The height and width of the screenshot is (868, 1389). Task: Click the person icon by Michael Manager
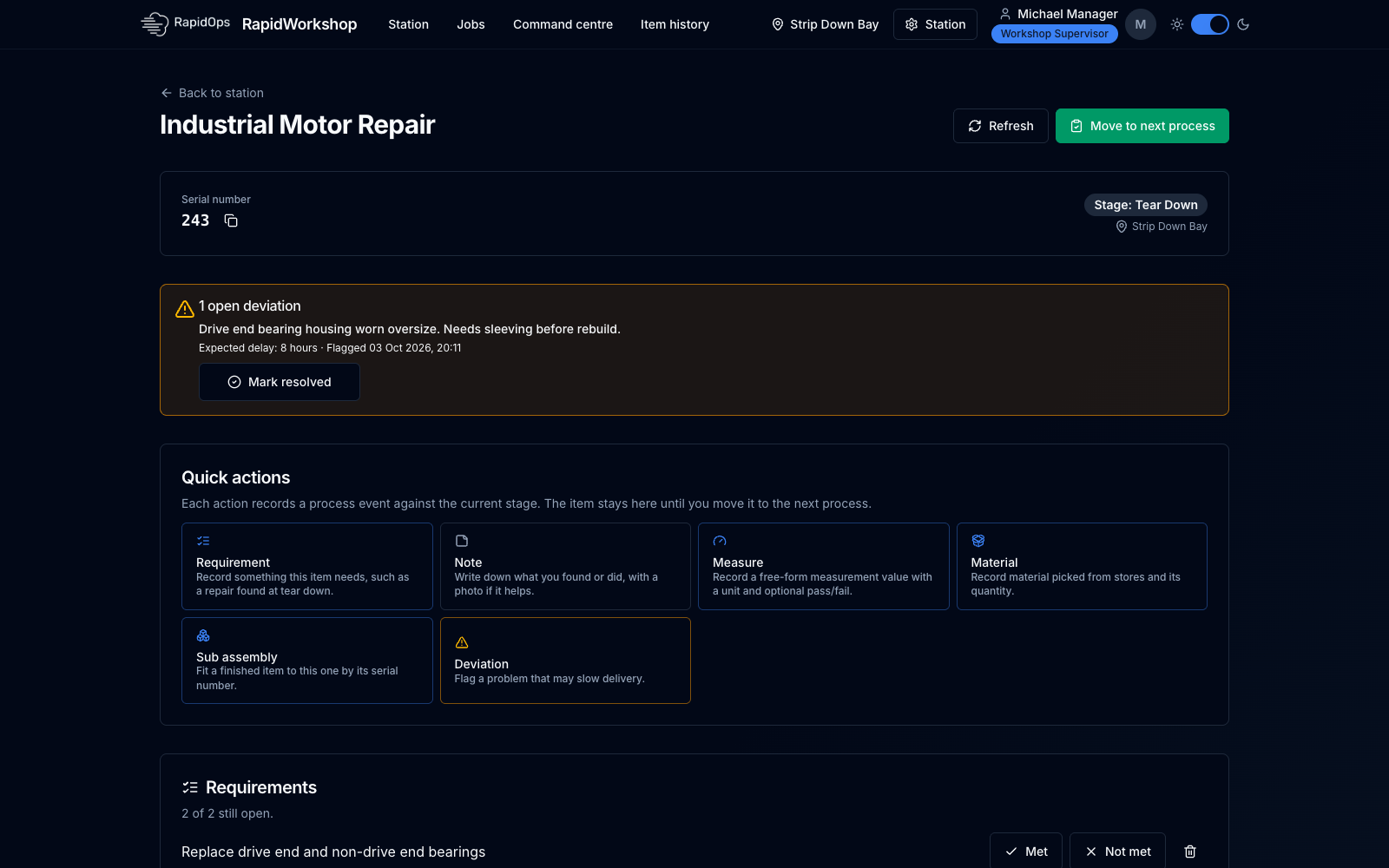click(1005, 14)
